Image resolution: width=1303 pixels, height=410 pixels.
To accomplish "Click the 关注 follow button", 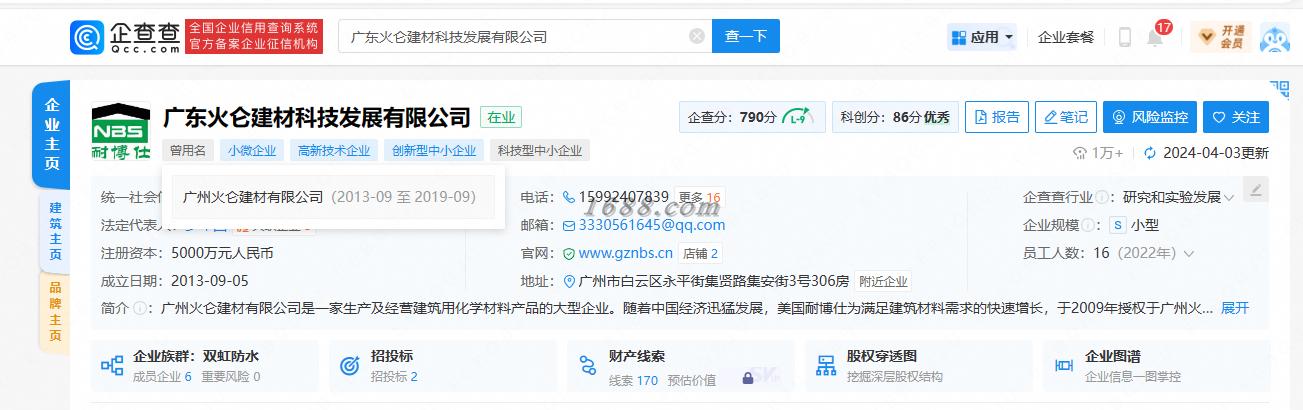I will (1236, 117).
